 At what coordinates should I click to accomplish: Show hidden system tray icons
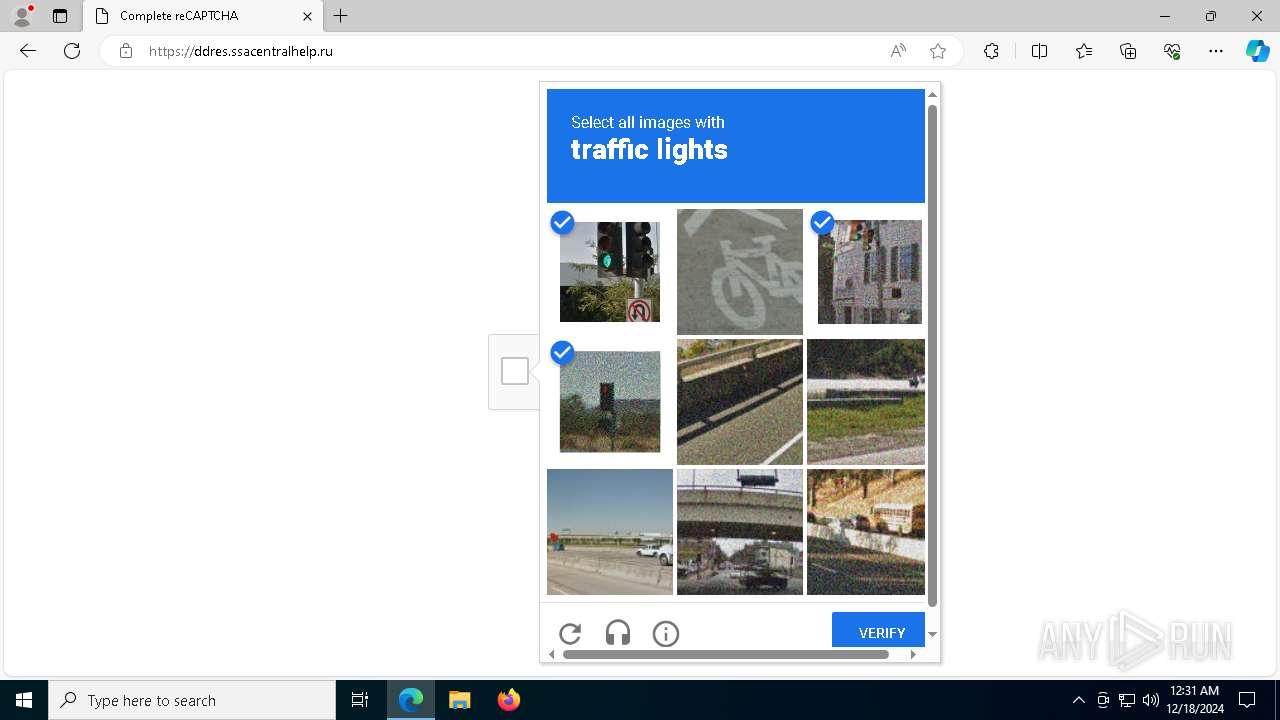(x=1079, y=700)
